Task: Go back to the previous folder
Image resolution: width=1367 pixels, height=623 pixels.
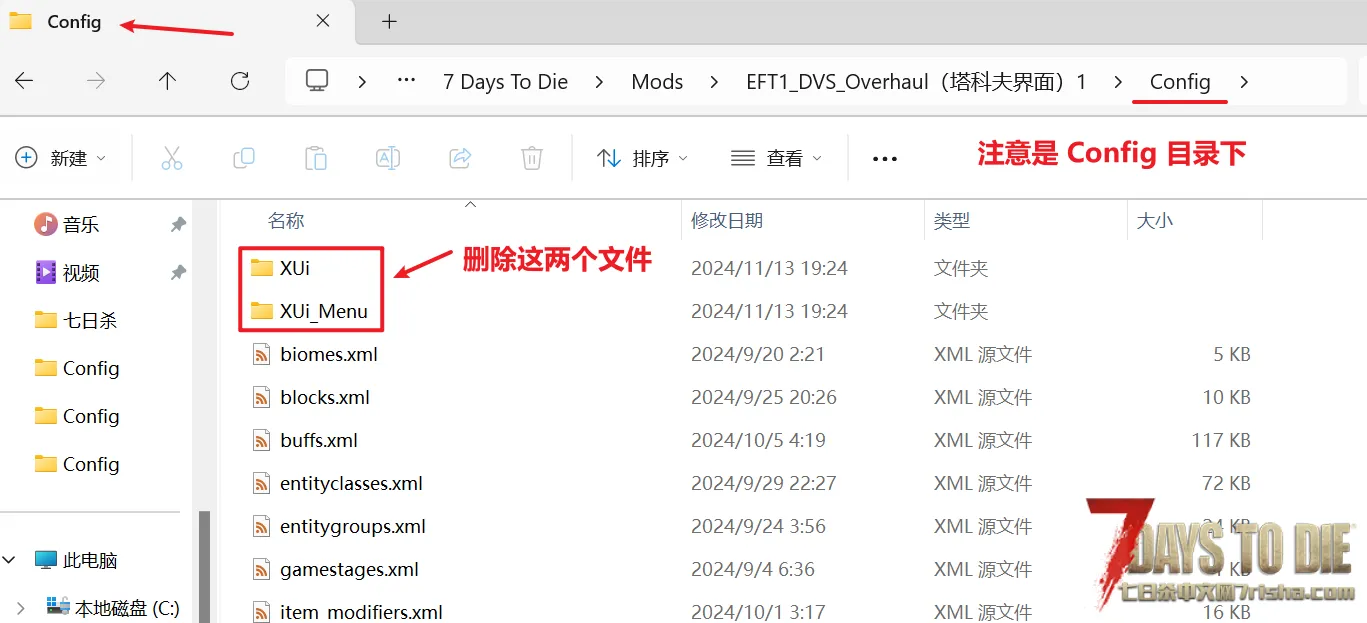Action: tap(25, 82)
